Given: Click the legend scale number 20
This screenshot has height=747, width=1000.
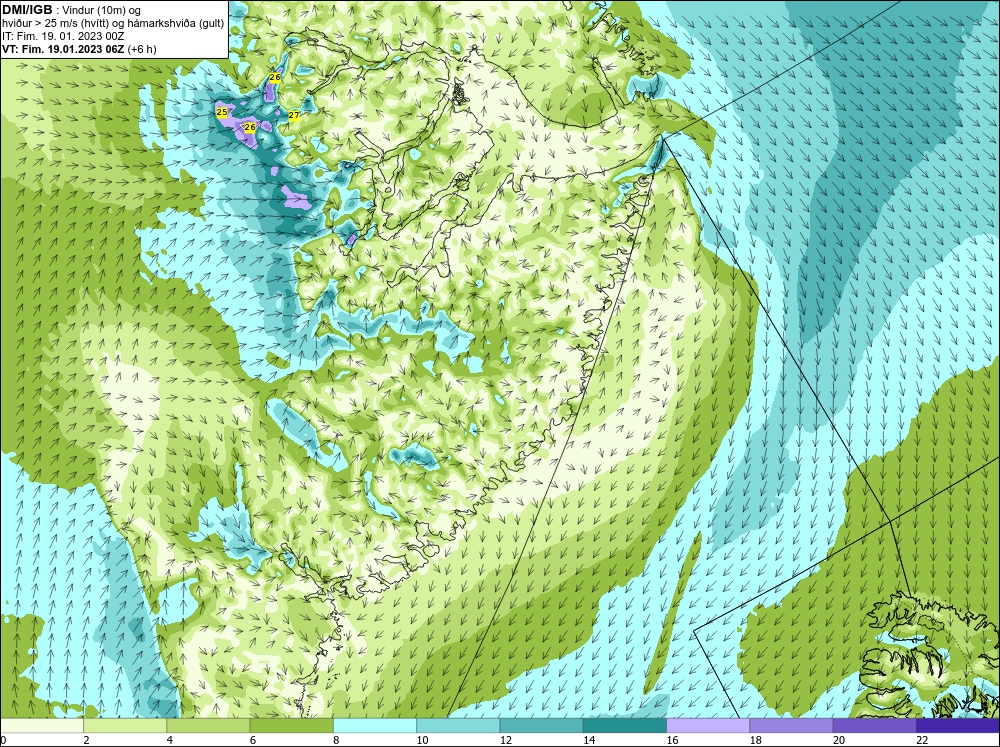Looking at the screenshot, I should 839,740.
